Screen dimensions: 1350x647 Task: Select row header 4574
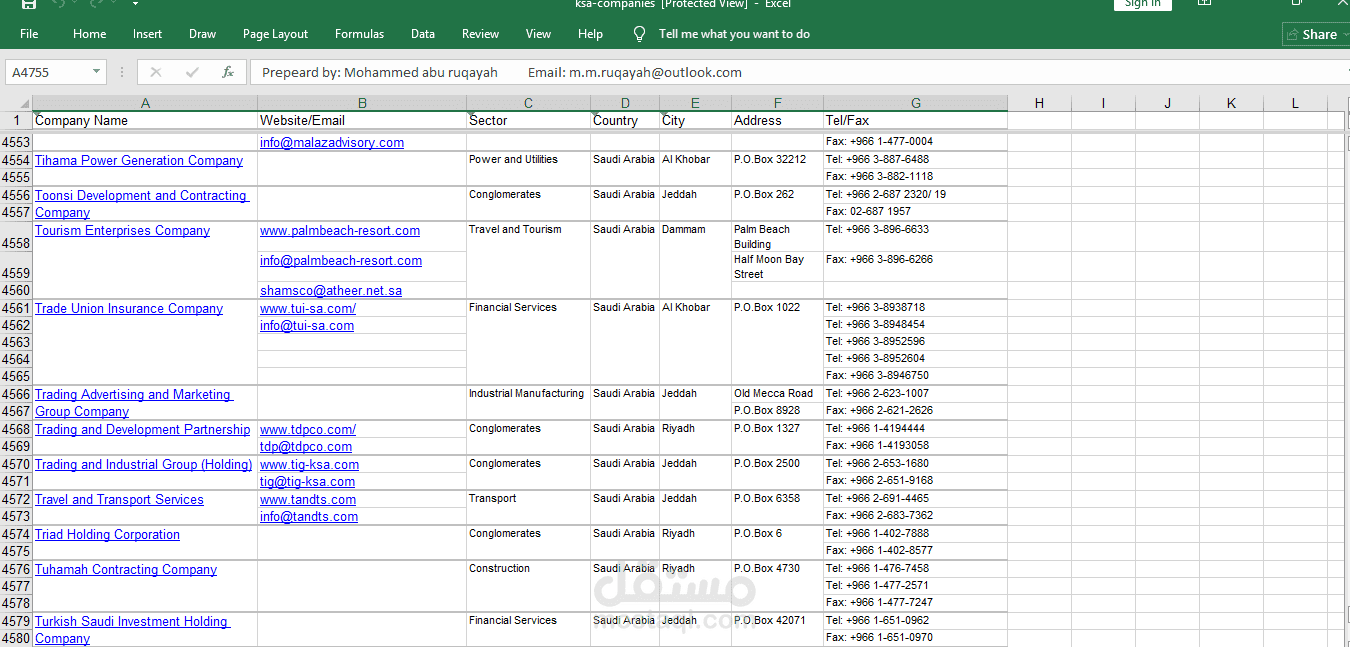16,534
